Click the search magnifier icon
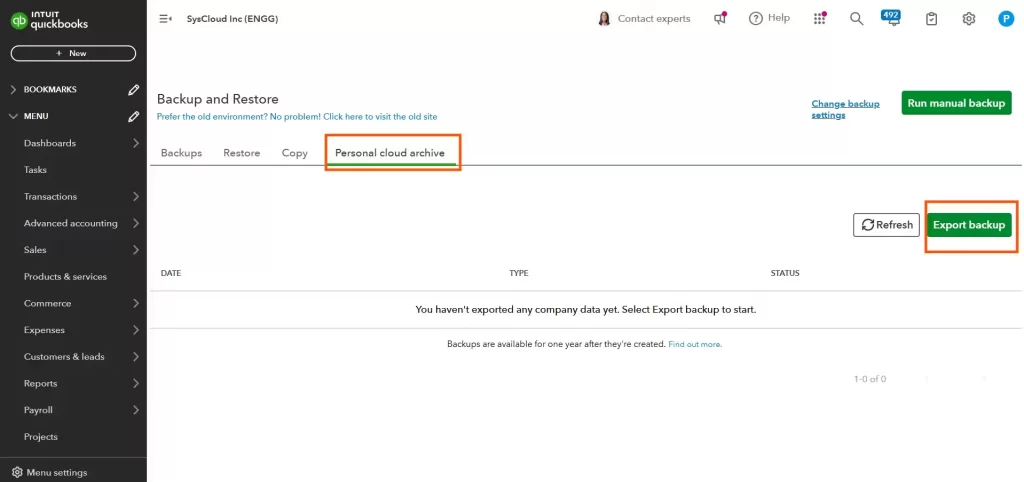The height and width of the screenshot is (482, 1024). pos(856,19)
